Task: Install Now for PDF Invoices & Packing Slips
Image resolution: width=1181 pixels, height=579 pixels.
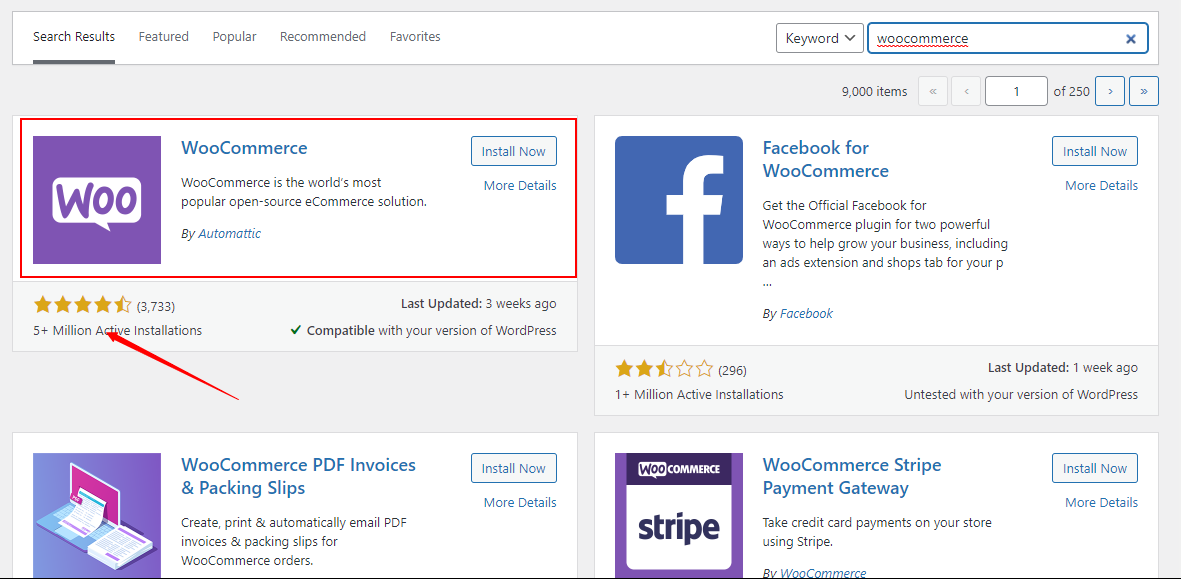Action: coord(514,468)
